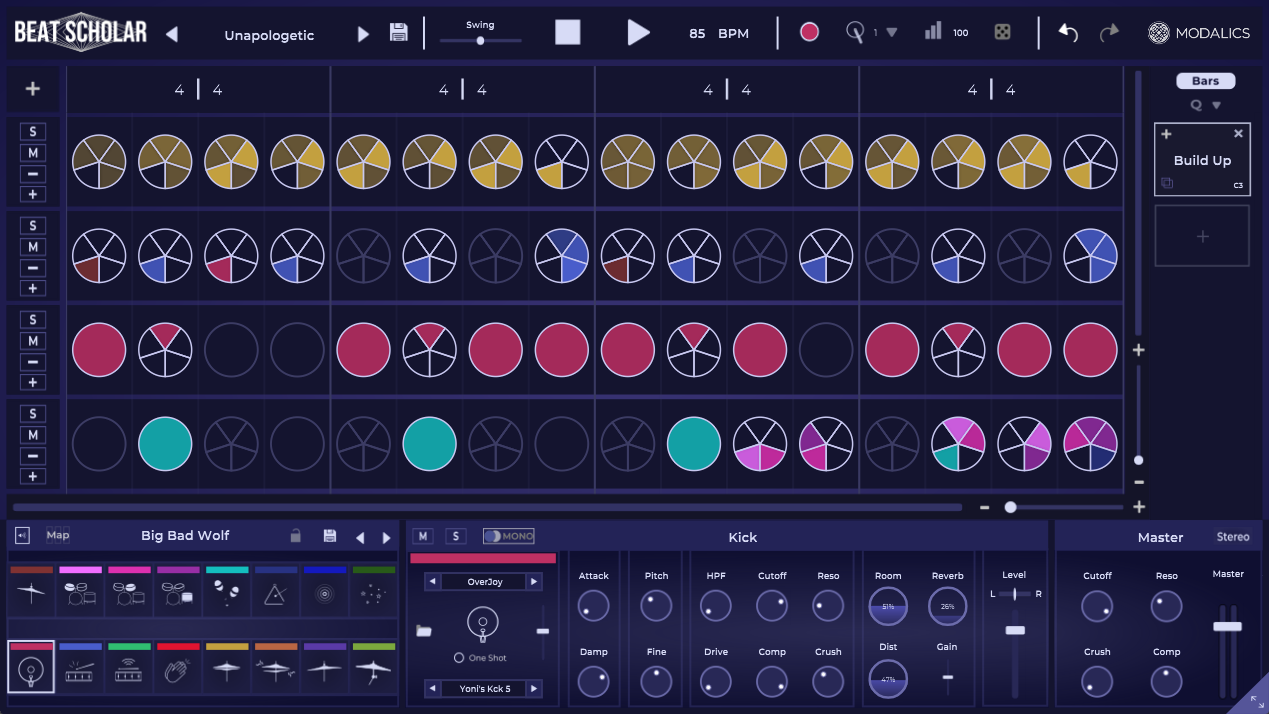
Task: Open the Modalics logo menu
Action: [1199, 33]
